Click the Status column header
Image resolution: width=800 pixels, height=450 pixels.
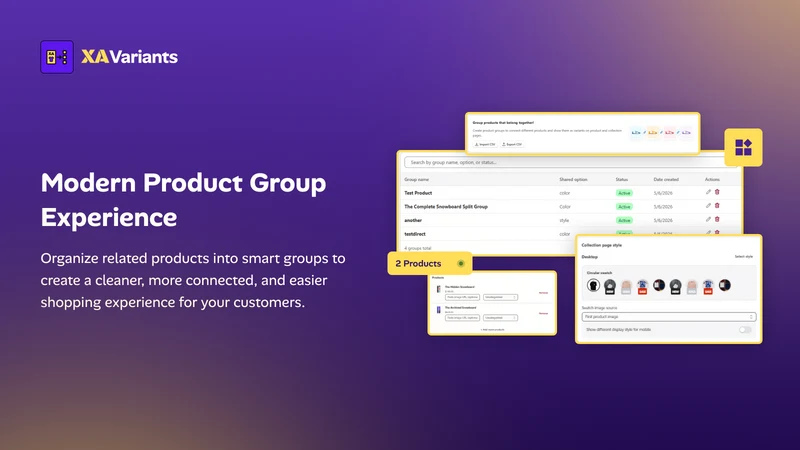click(621, 180)
